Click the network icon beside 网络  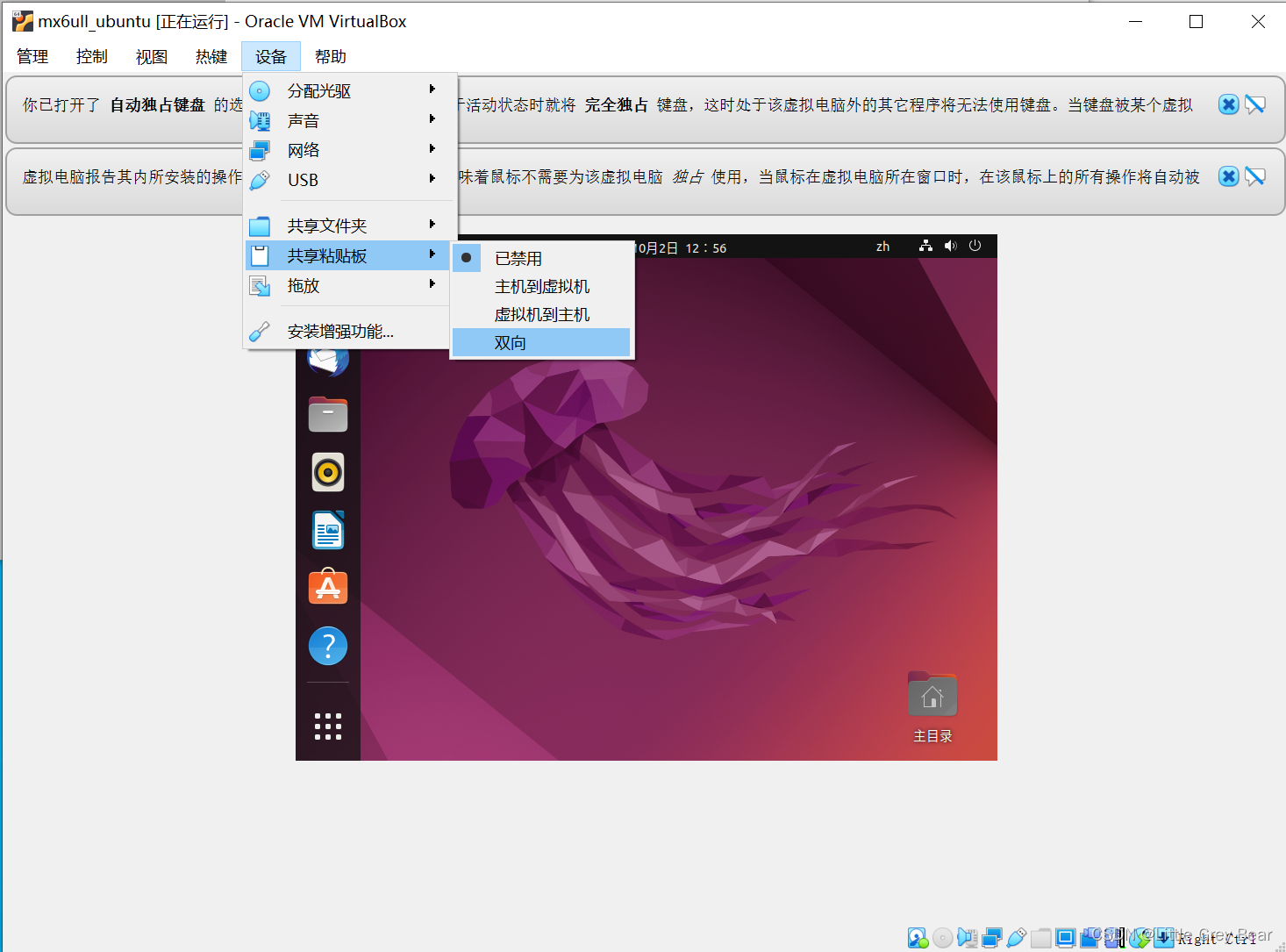(x=260, y=150)
